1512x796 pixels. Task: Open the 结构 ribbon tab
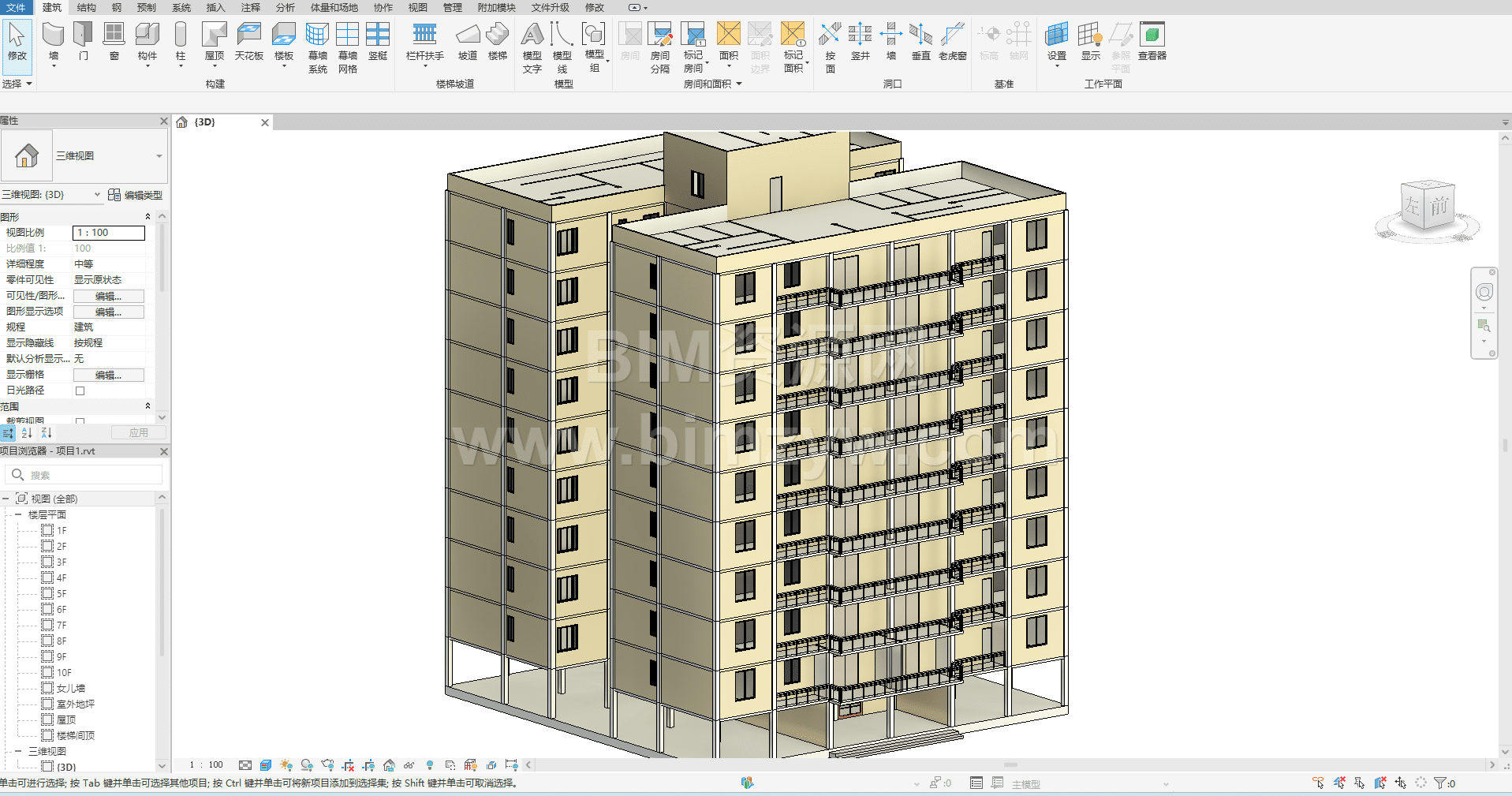(x=86, y=7)
